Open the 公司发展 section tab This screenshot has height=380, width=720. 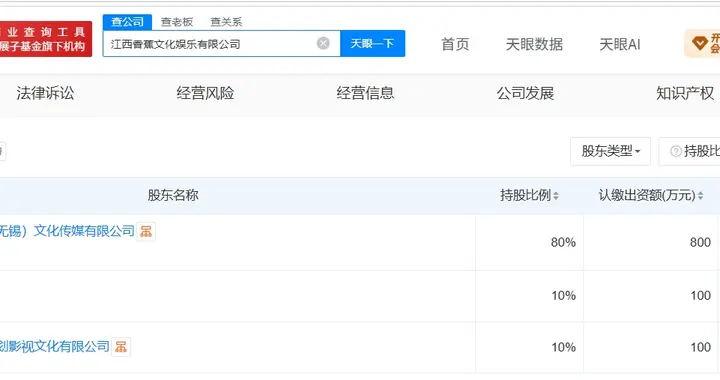525,93
